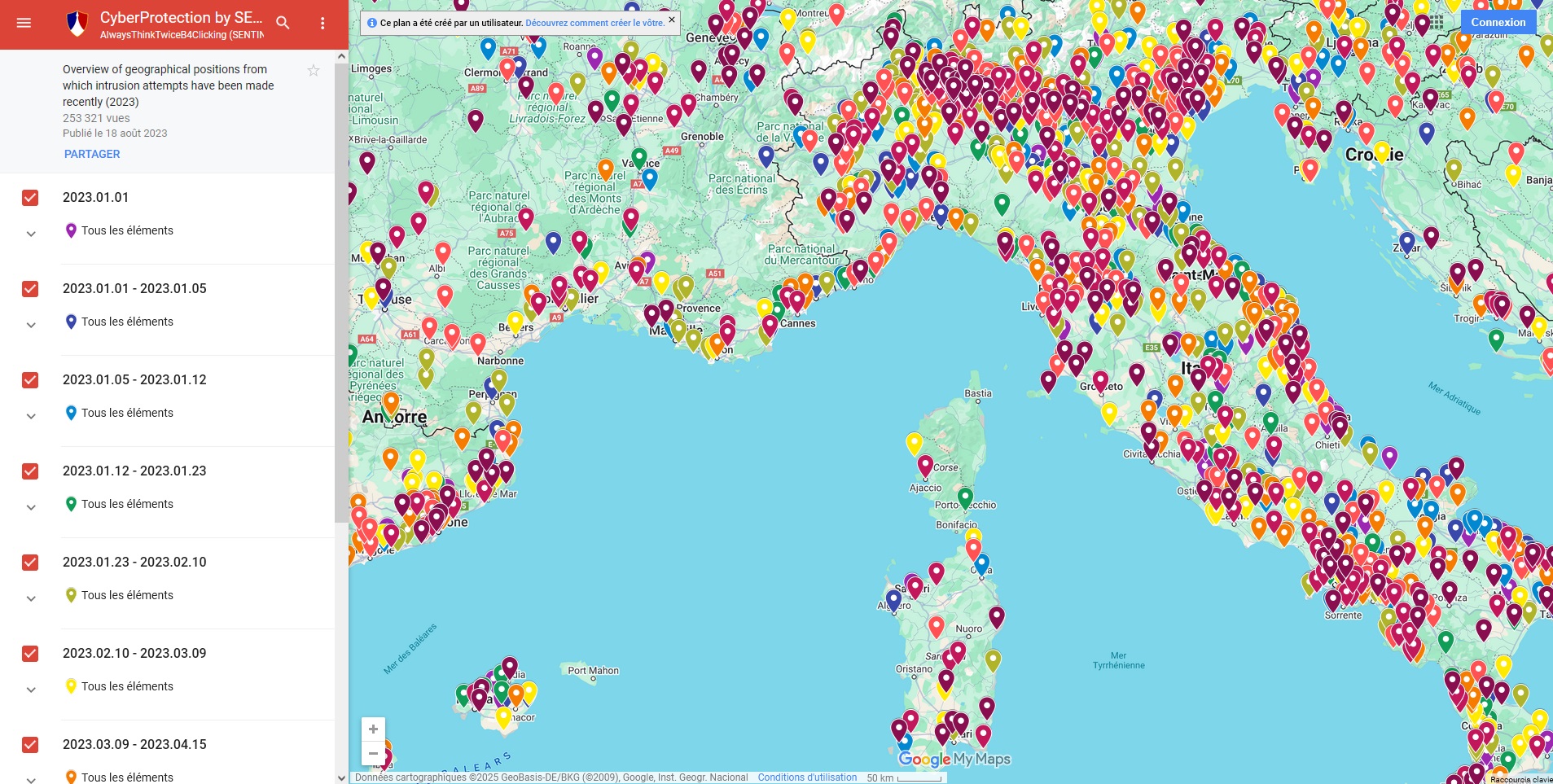Uncheck the 2023.01.01 - 2023.01.05 layer
Image resolution: width=1553 pixels, height=784 pixels.
30,289
